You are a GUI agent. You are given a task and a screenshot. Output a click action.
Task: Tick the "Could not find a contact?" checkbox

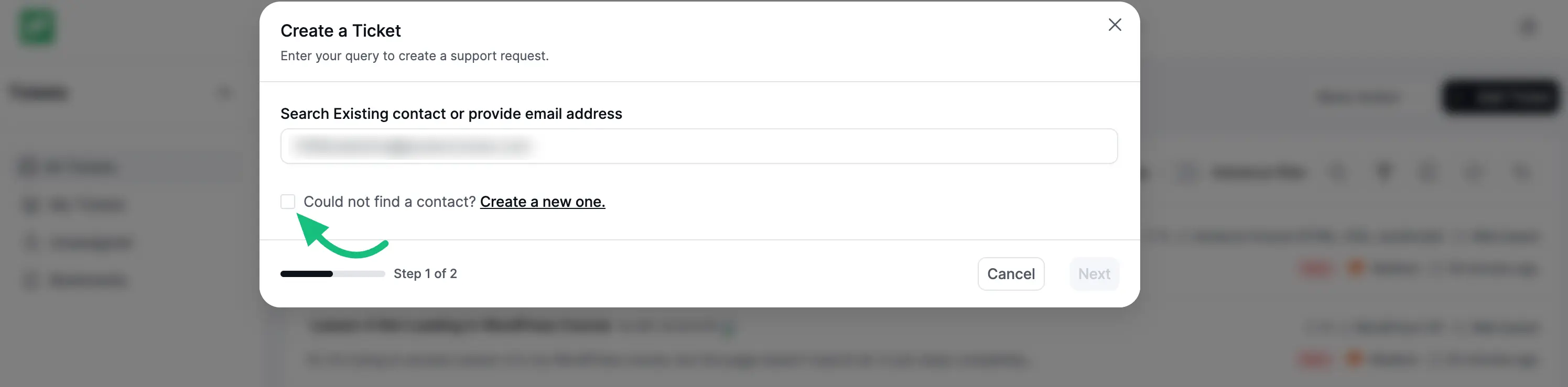tap(288, 202)
